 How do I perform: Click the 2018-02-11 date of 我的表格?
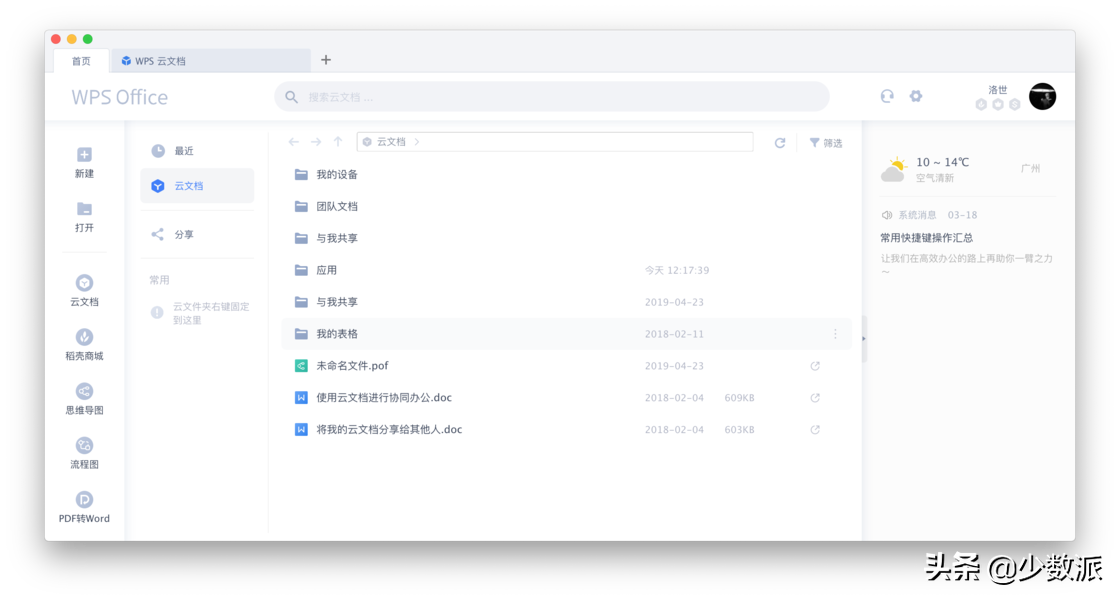point(674,334)
